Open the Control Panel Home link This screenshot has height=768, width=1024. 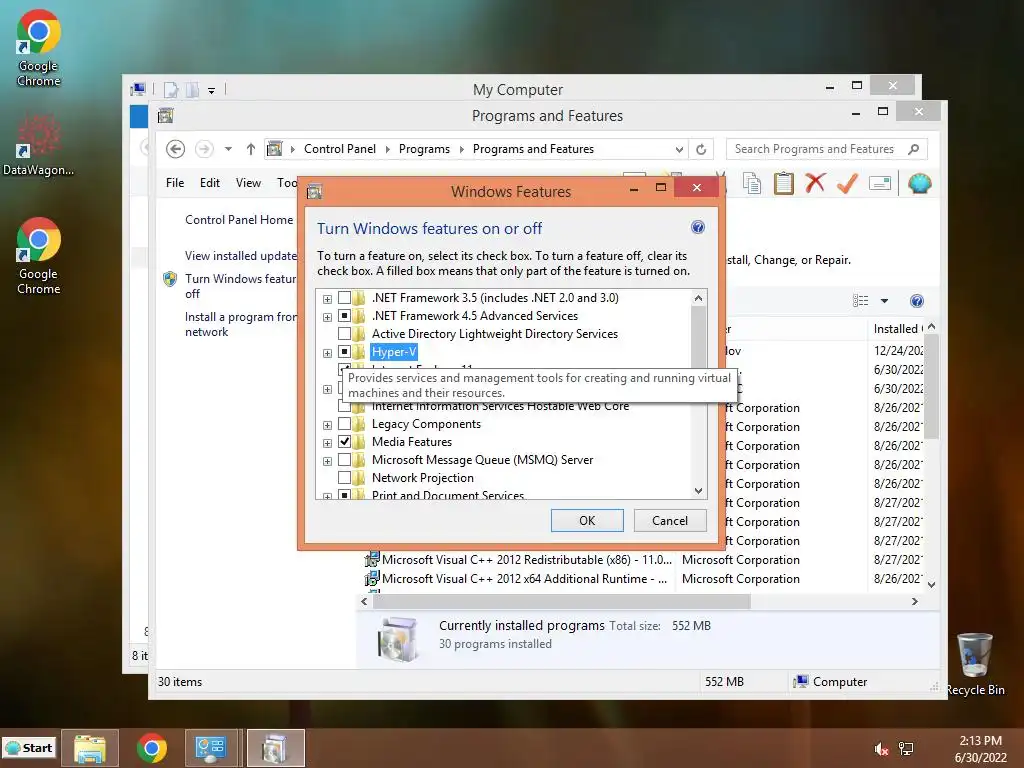pos(239,220)
